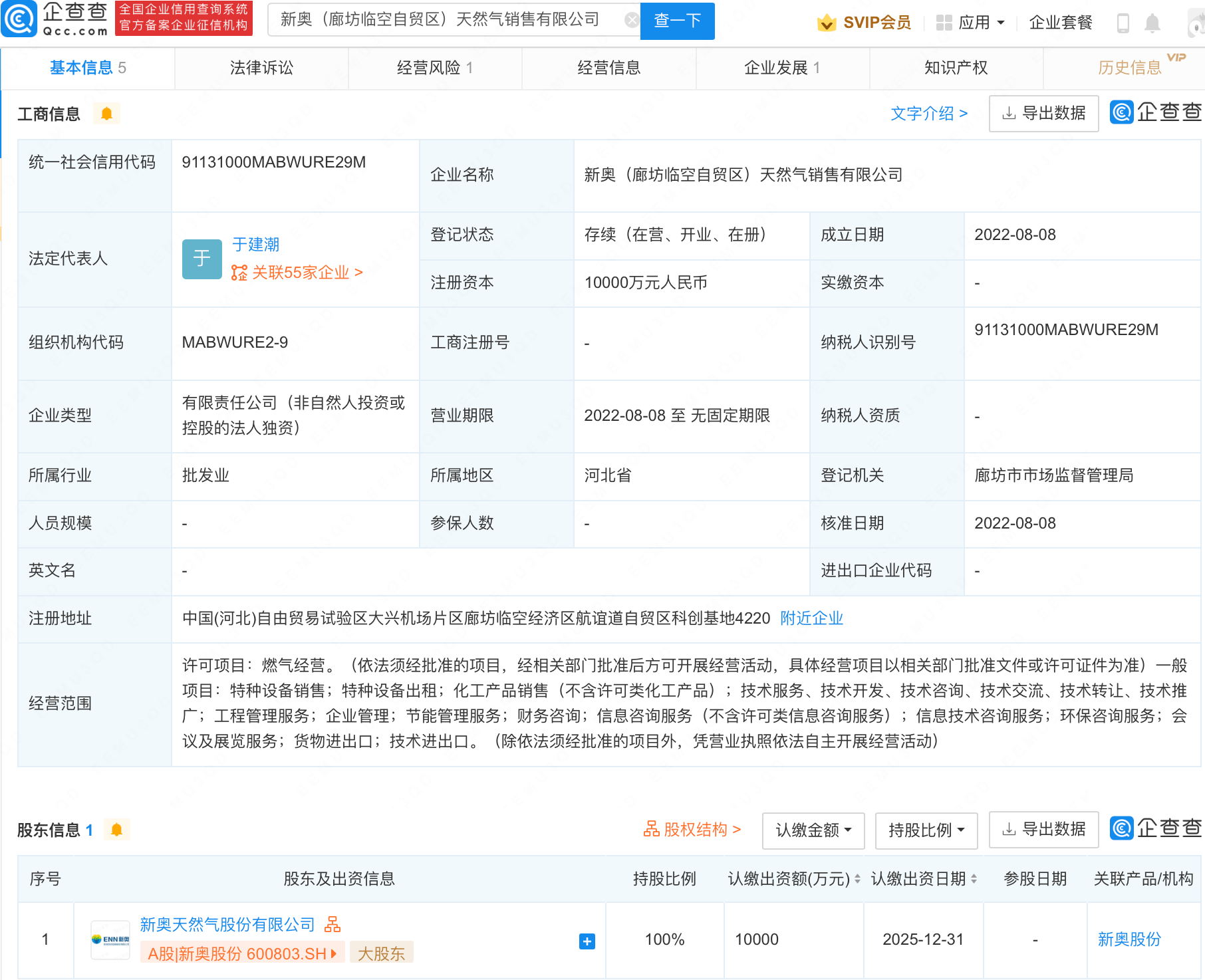Open shareholder 新奥天然气股份有限公司 link
Image resolution: width=1205 pixels, height=980 pixels.
(227, 925)
